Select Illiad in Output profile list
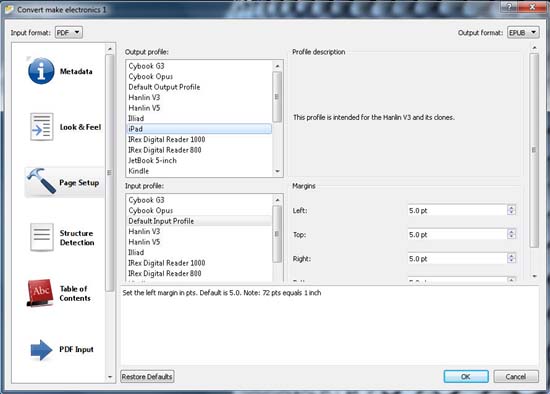Image resolution: width=550 pixels, height=394 pixels. [x=199, y=119]
